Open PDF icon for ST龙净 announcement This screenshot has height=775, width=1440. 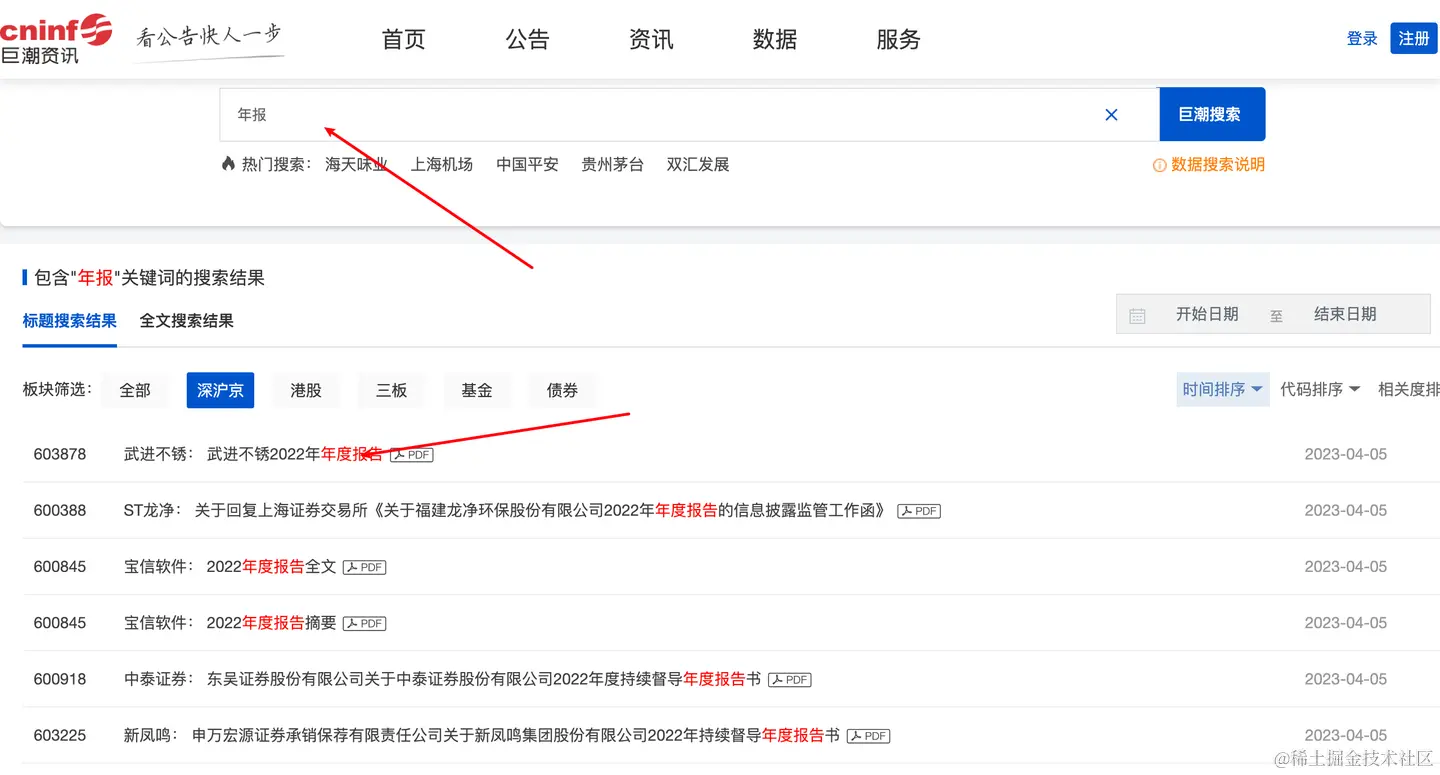[x=918, y=511]
